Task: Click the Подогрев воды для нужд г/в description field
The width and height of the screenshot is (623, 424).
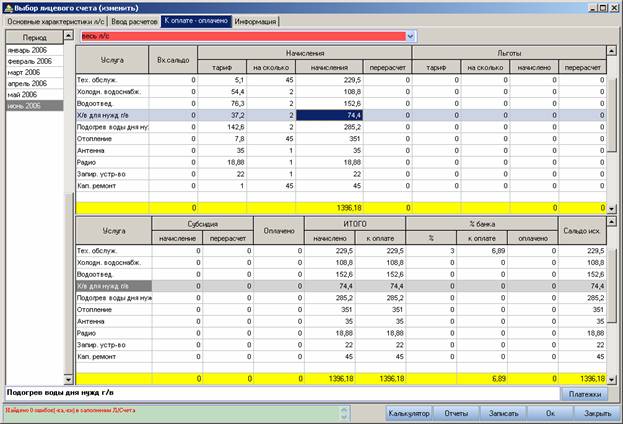Action: [282, 393]
